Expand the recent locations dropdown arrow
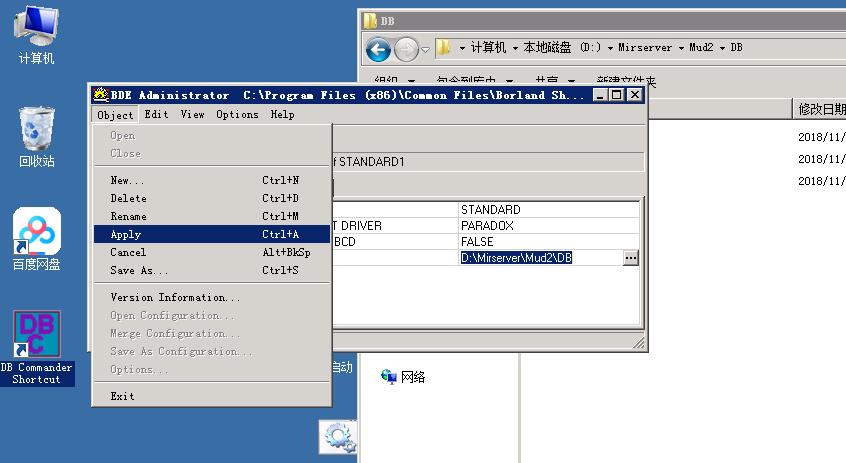Image resolution: width=846 pixels, height=463 pixels. (425, 49)
